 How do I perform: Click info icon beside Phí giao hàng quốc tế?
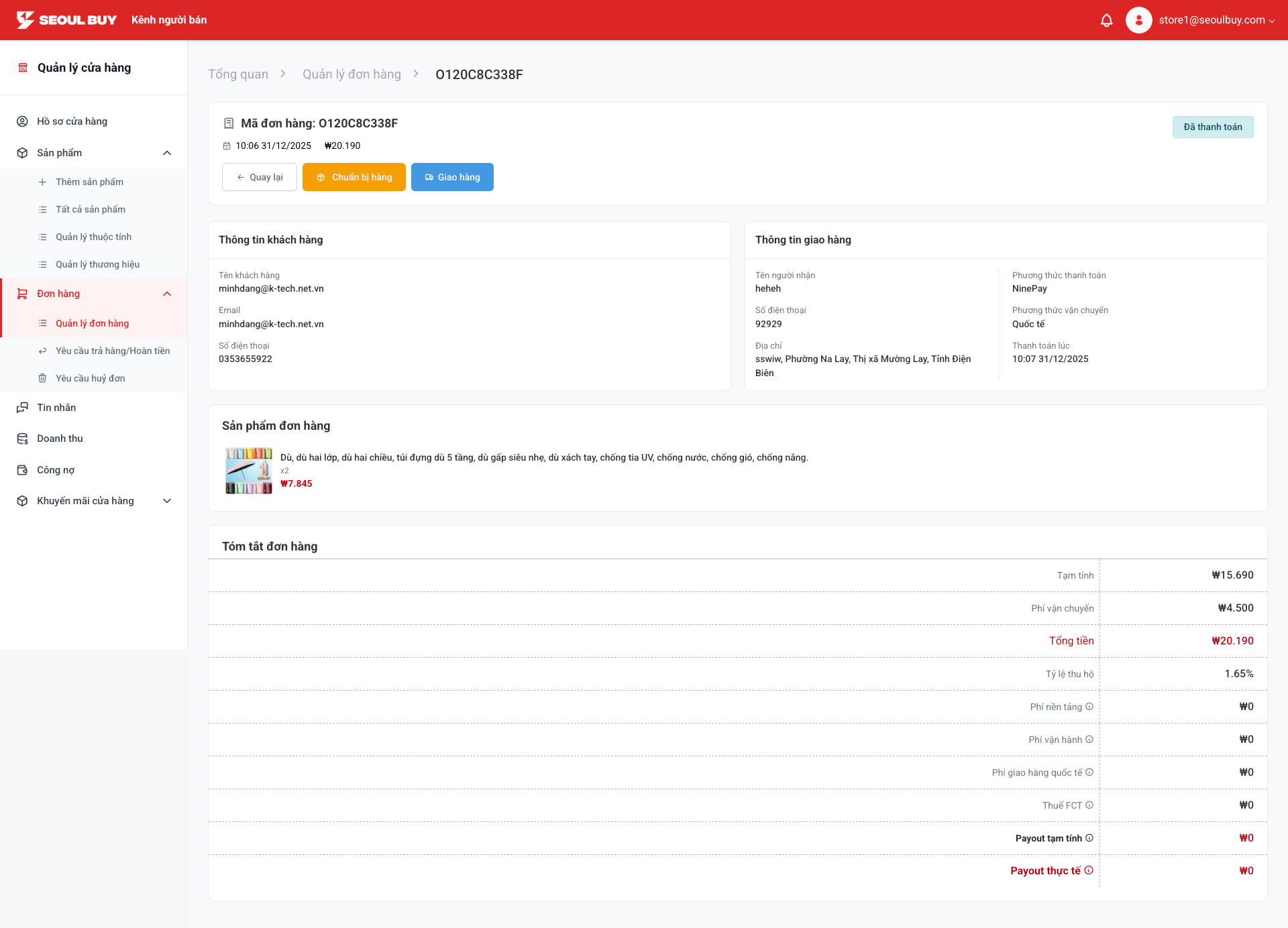click(1089, 772)
